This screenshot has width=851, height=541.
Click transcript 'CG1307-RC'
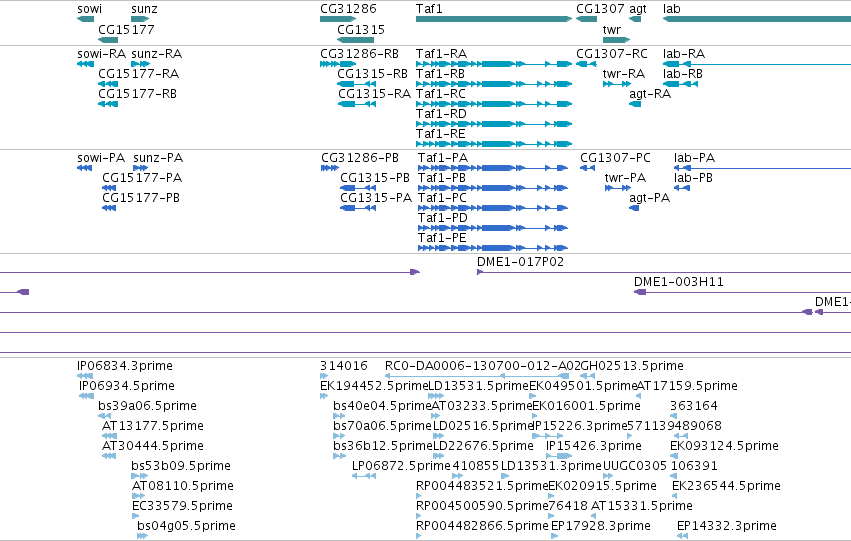(612, 54)
